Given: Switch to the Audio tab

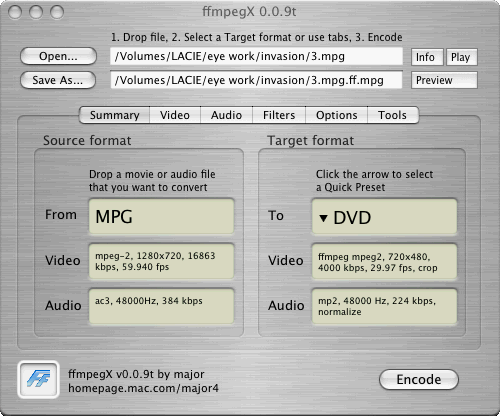Looking at the screenshot, I should coord(226,115).
